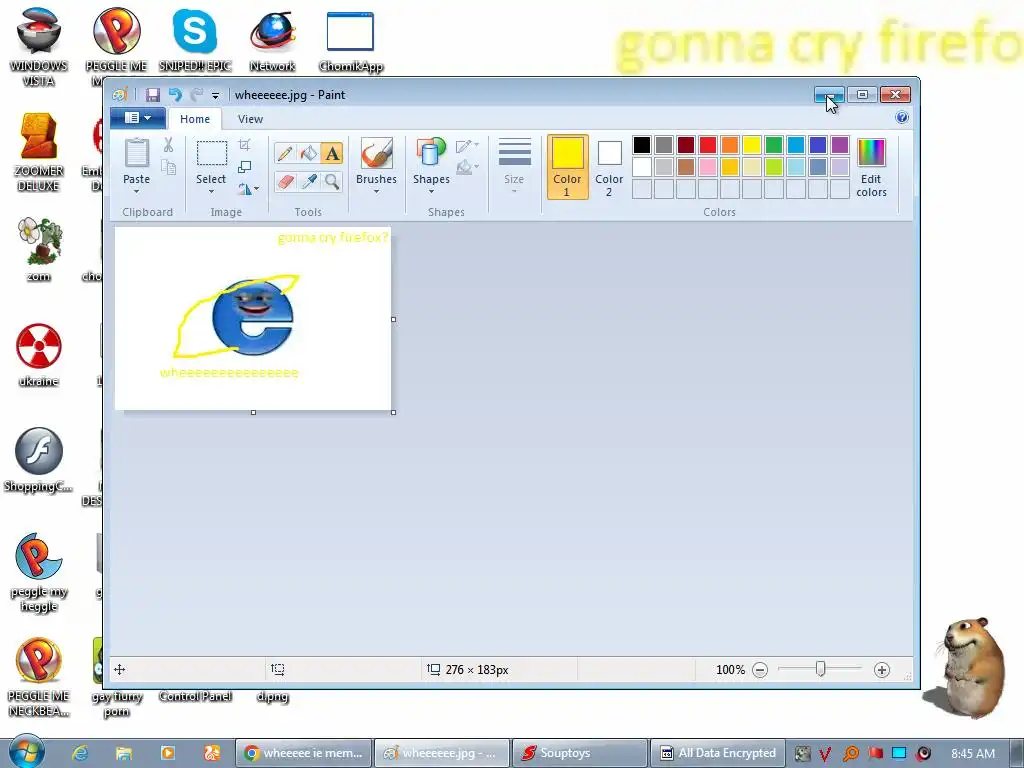Click the Shapes gallery icon
This screenshot has height=768, width=1024.
431,153
